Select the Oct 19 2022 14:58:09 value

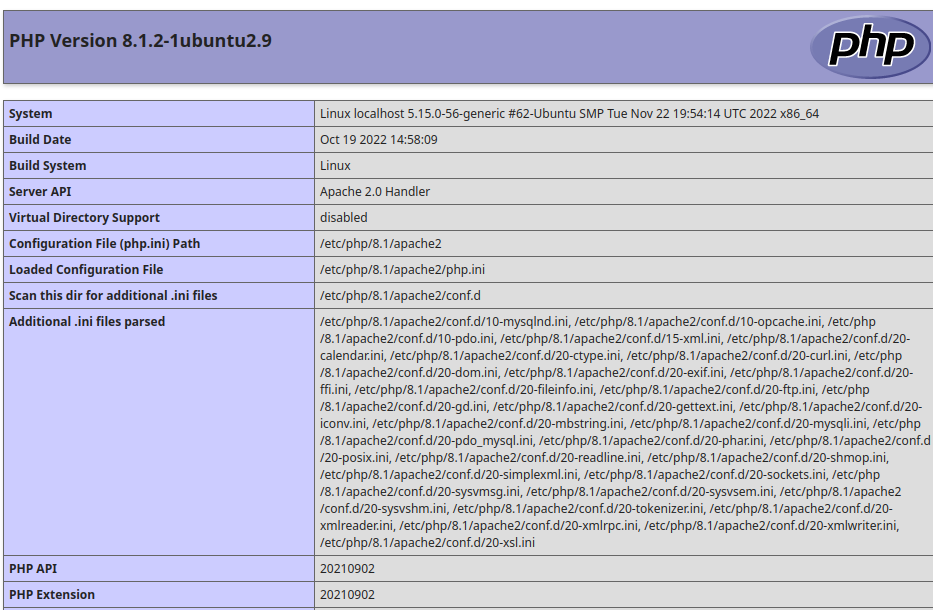[x=378, y=140]
